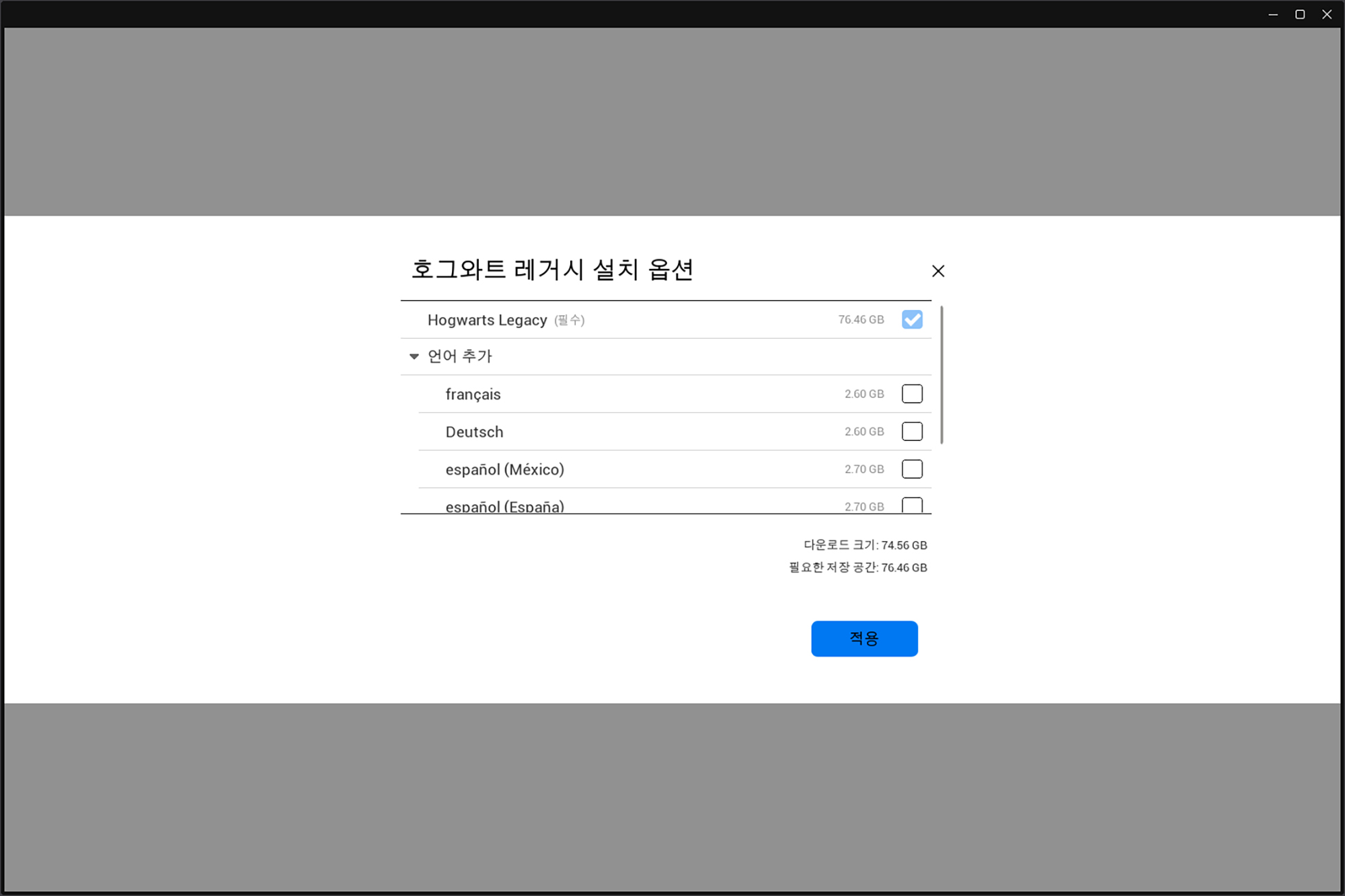Tick the español (España) checkbox
Screen dimensions: 1345x896
pos(912,505)
